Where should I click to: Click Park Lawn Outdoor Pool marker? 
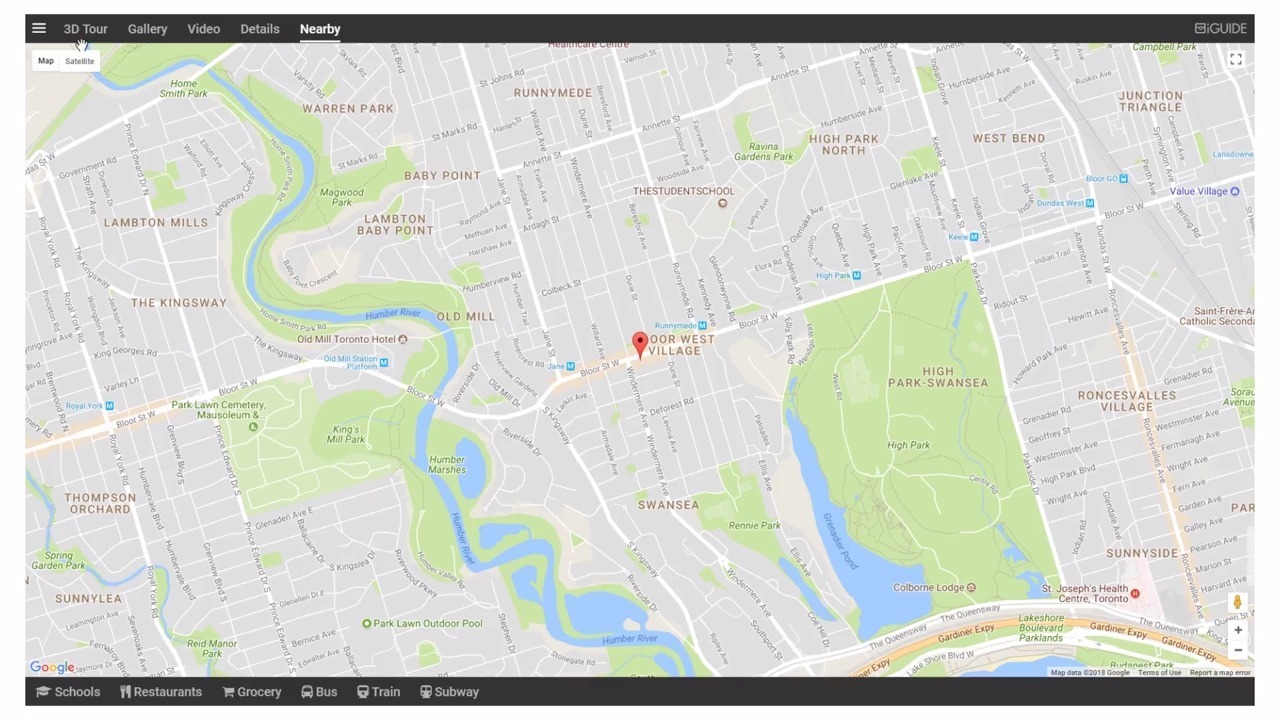point(366,623)
